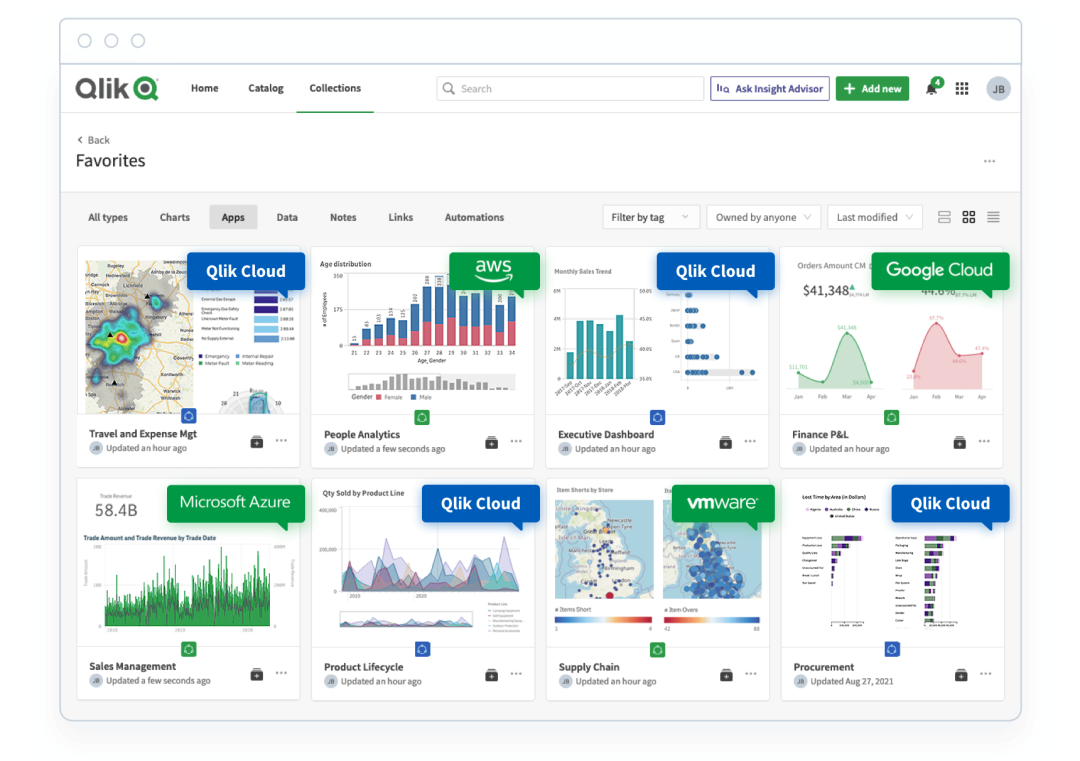Open the apps grid launcher

962,89
